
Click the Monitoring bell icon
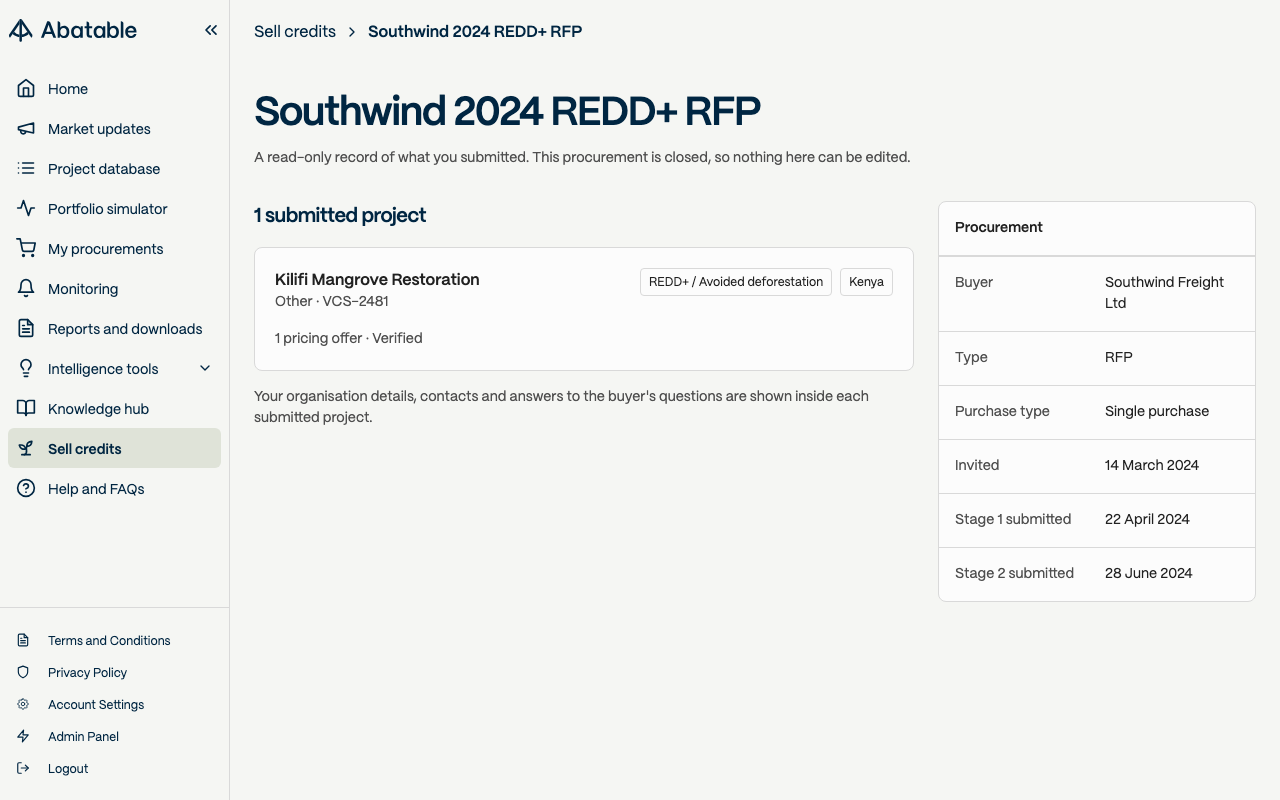pyautogui.click(x=26, y=289)
